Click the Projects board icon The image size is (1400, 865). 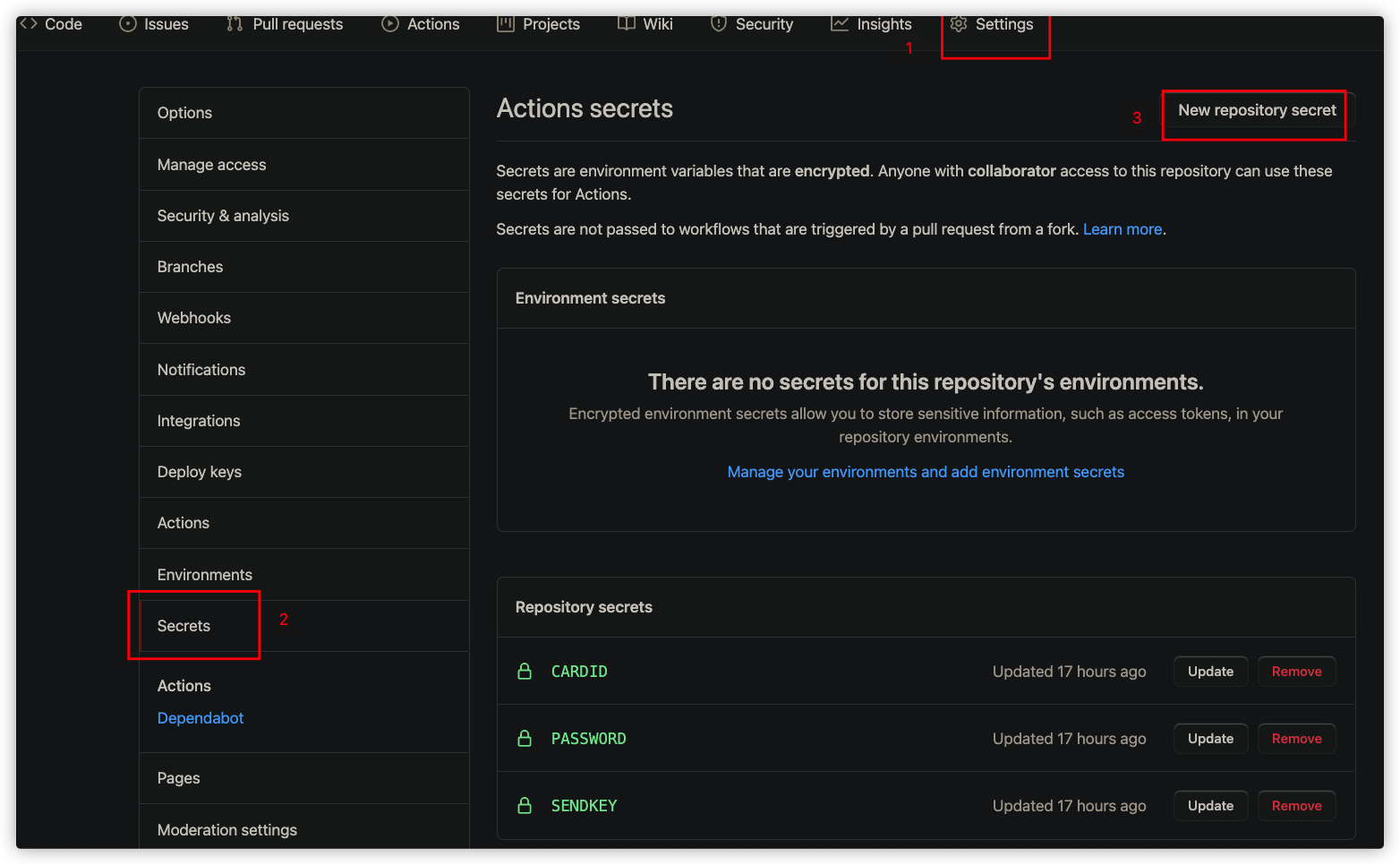point(506,24)
